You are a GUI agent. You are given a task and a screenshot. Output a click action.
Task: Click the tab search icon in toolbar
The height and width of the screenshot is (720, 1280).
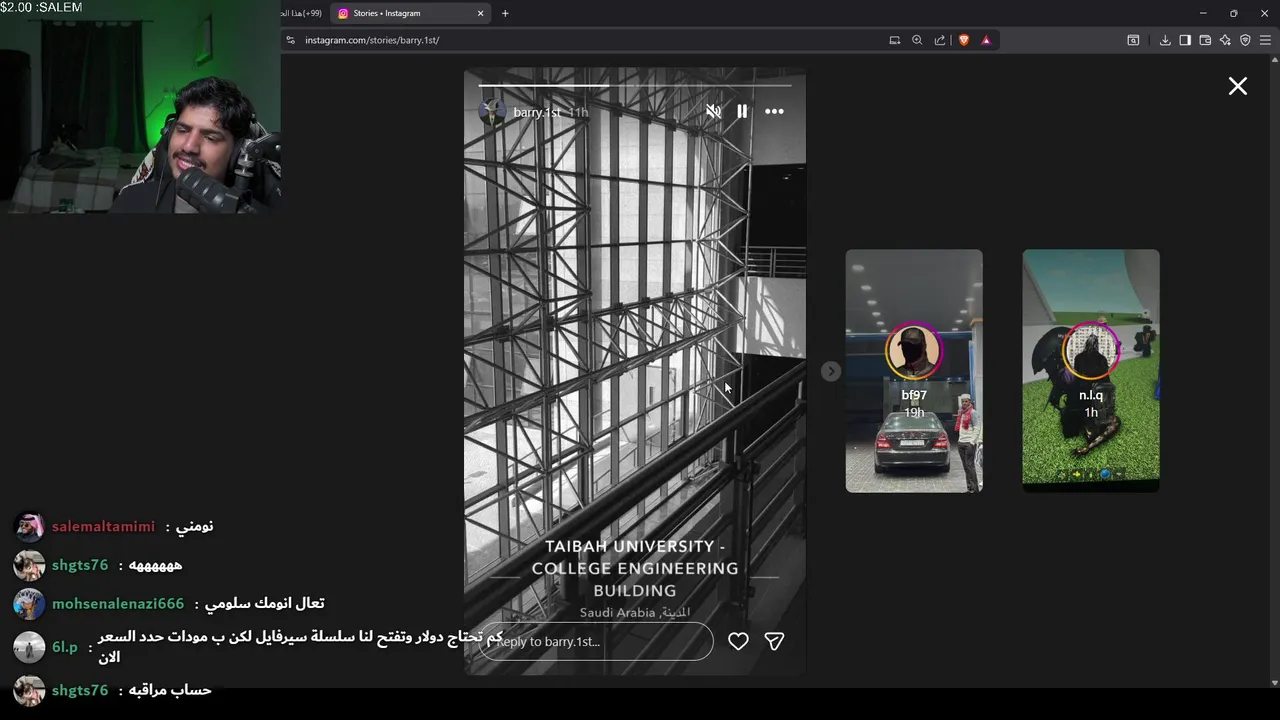click(1133, 40)
